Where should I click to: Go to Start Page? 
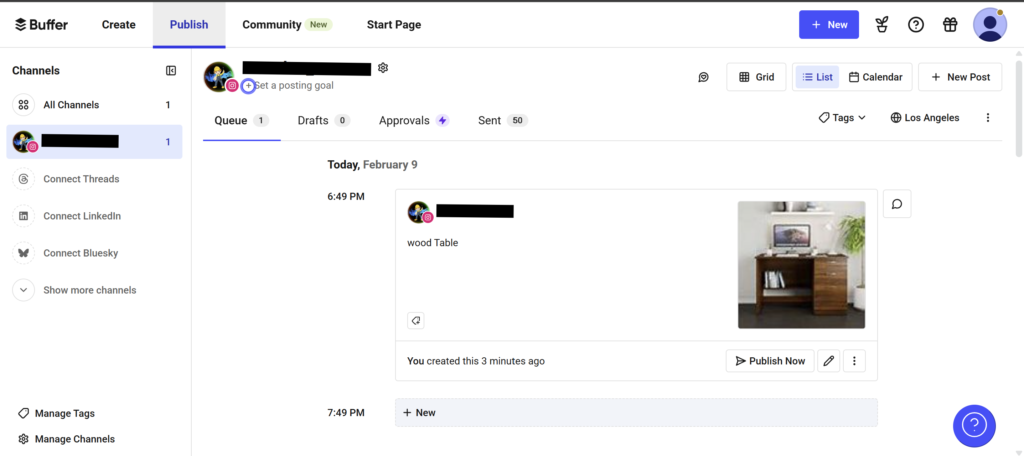tap(394, 25)
